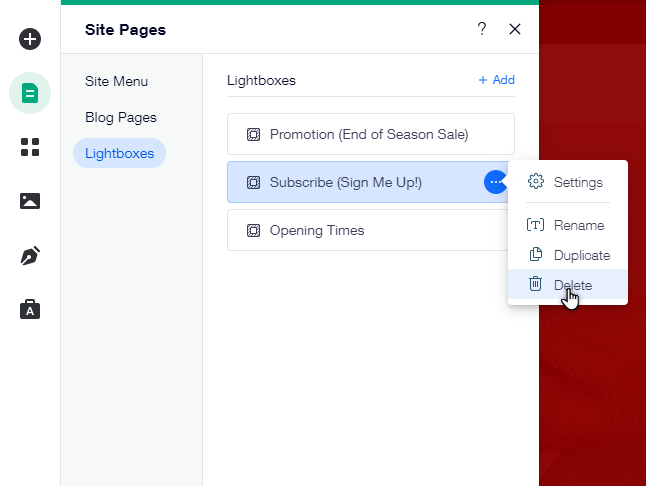Screen dimensions: 646x486
Task: Click the help question mark icon
Action: [482, 29]
